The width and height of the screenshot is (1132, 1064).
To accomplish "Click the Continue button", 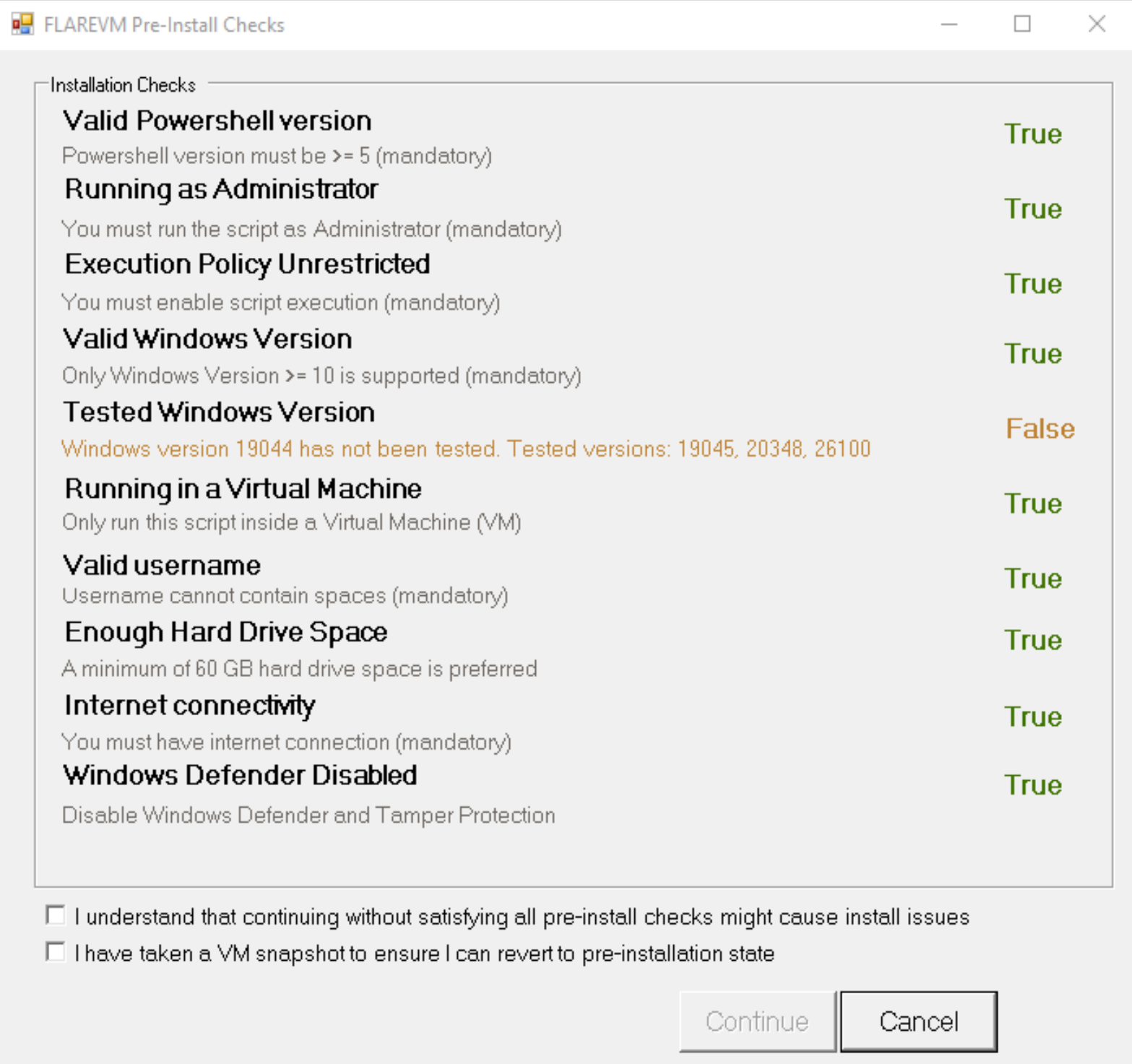I will (757, 1021).
